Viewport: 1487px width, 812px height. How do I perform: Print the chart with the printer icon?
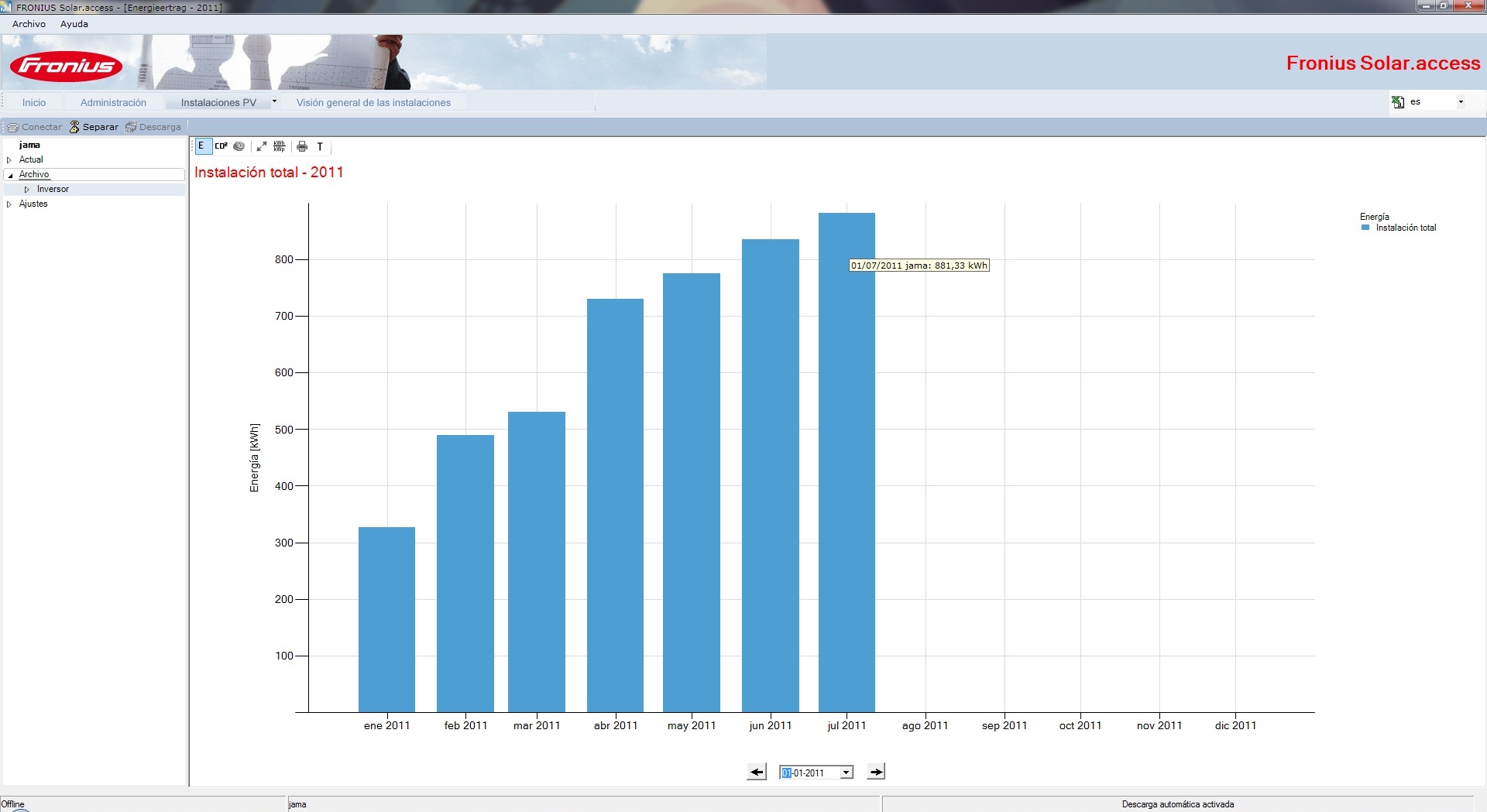pyautogui.click(x=302, y=146)
